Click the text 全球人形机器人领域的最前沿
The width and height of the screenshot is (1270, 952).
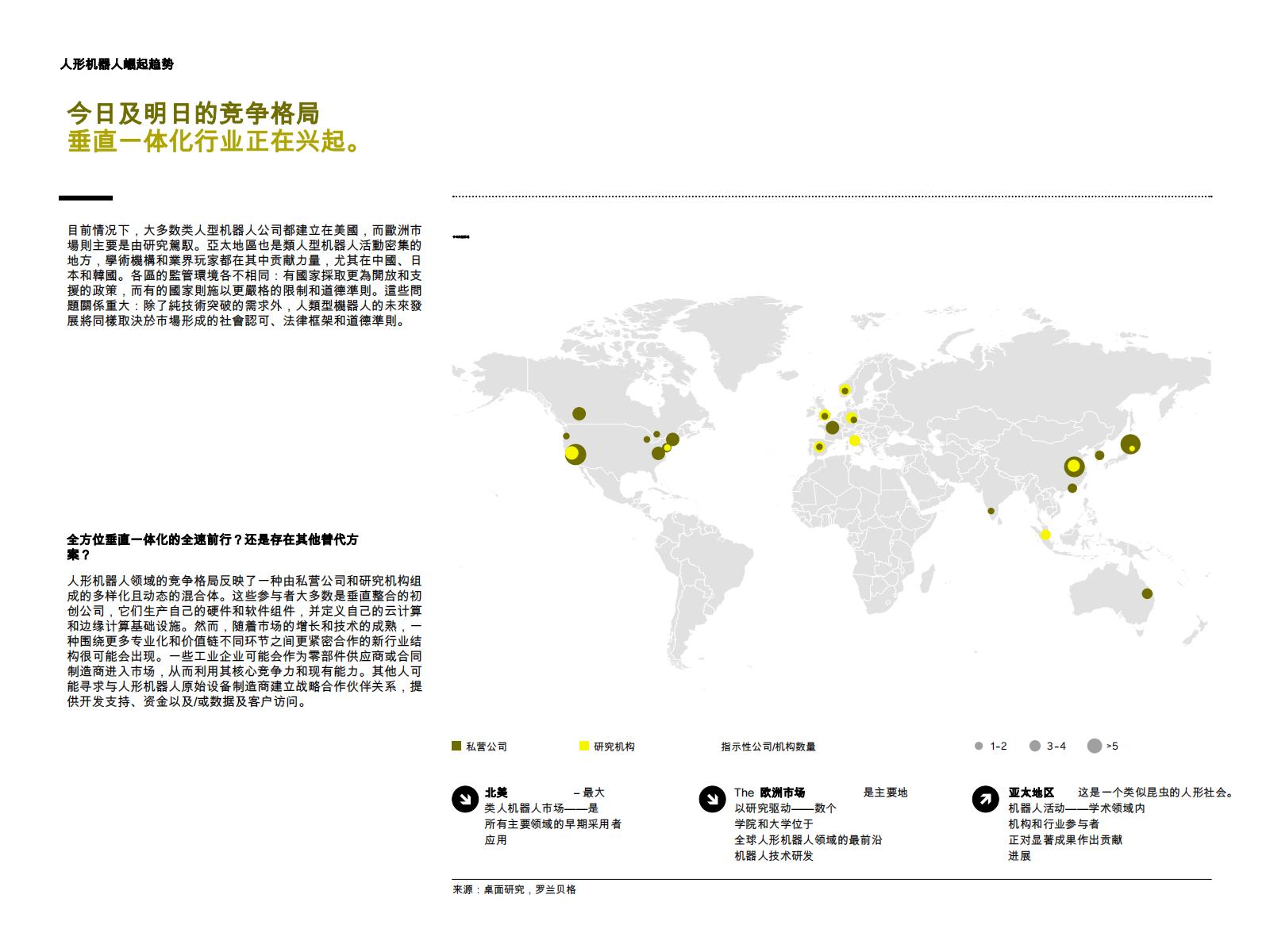pyautogui.click(x=808, y=840)
